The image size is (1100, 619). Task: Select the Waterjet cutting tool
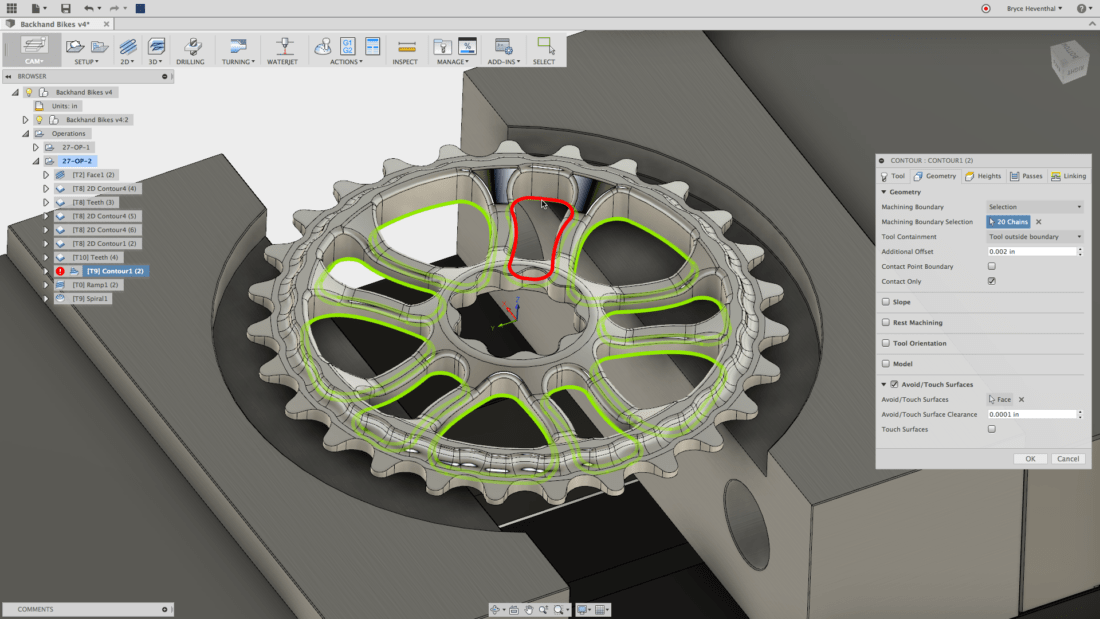pos(285,48)
